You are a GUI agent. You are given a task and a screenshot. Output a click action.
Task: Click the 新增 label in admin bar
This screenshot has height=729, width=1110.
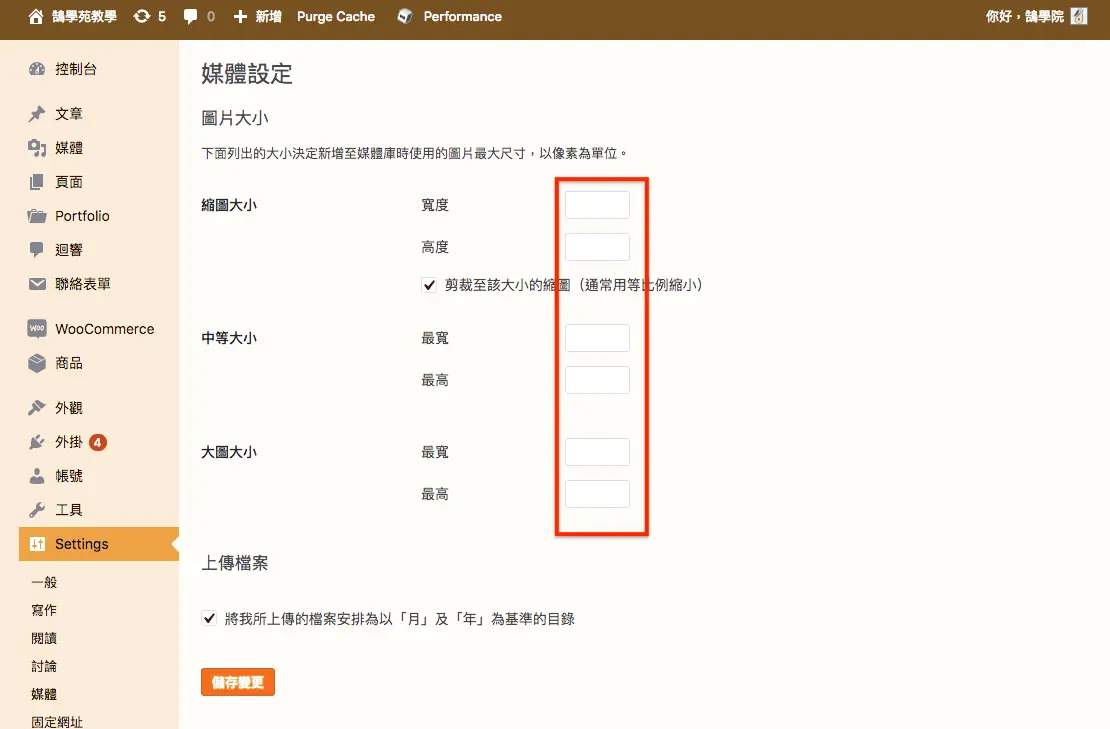(x=268, y=16)
